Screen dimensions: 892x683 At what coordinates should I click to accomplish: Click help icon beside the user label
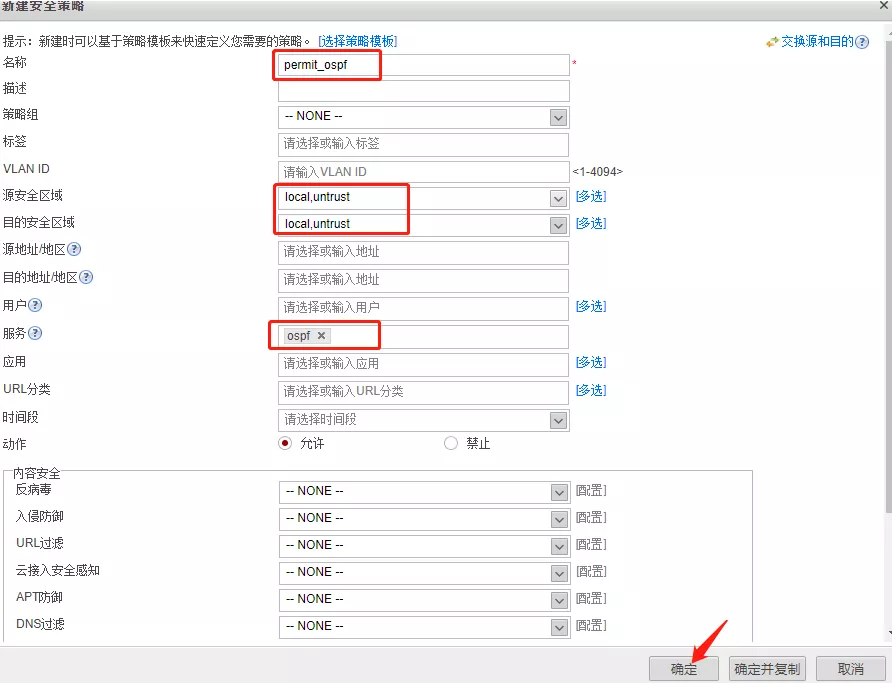coord(35,306)
